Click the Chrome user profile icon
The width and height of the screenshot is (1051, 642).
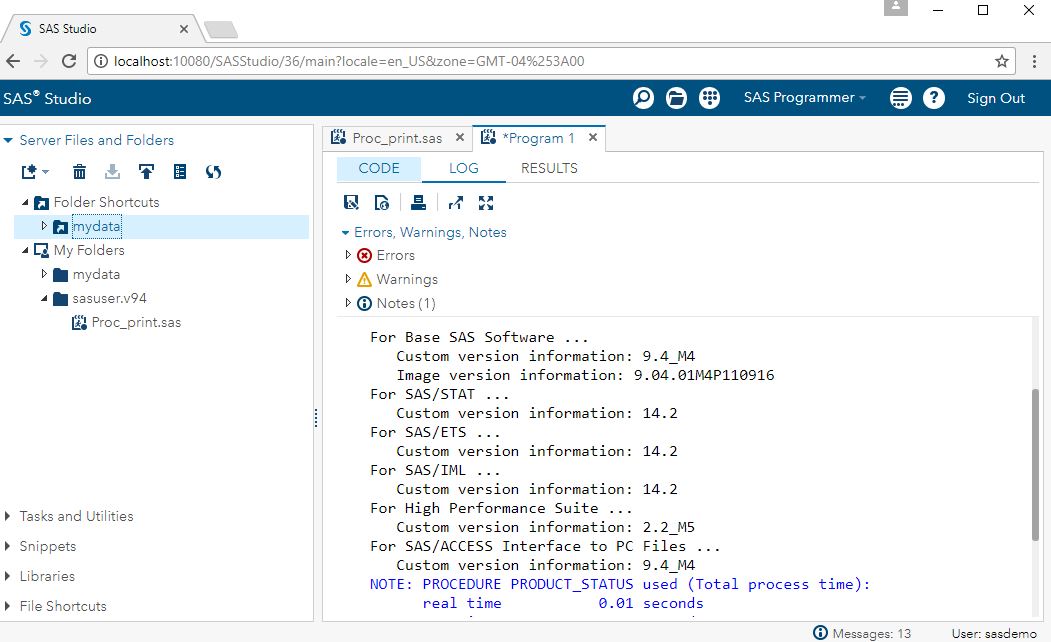pyautogui.click(x=895, y=7)
